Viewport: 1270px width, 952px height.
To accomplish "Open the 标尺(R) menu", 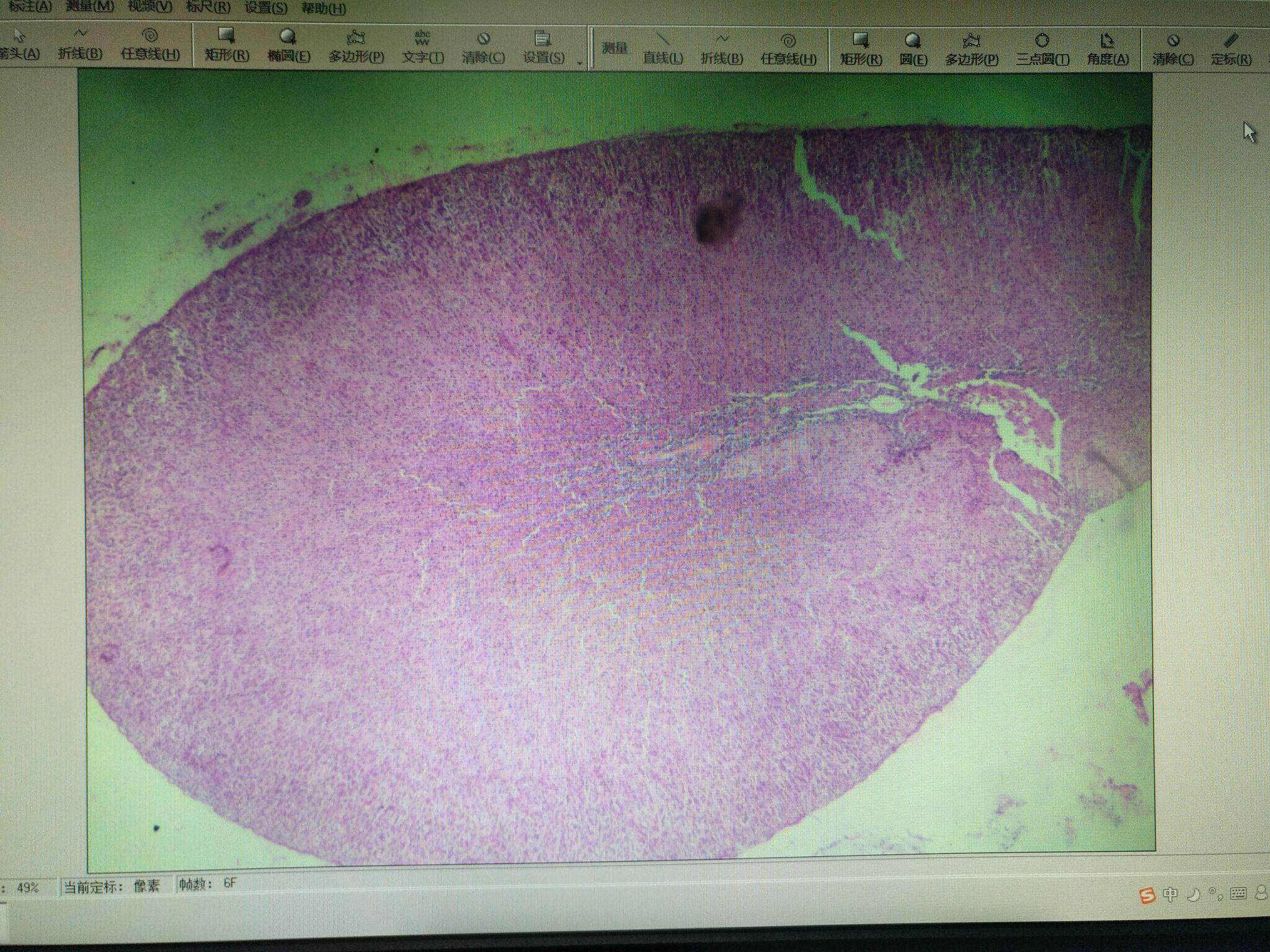I will coord(208,7).
